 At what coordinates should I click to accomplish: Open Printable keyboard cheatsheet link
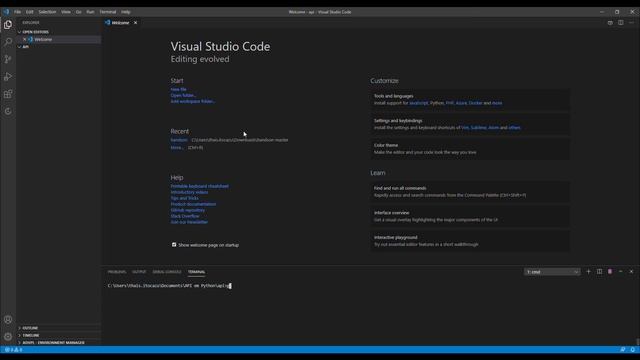coord(200,186)
